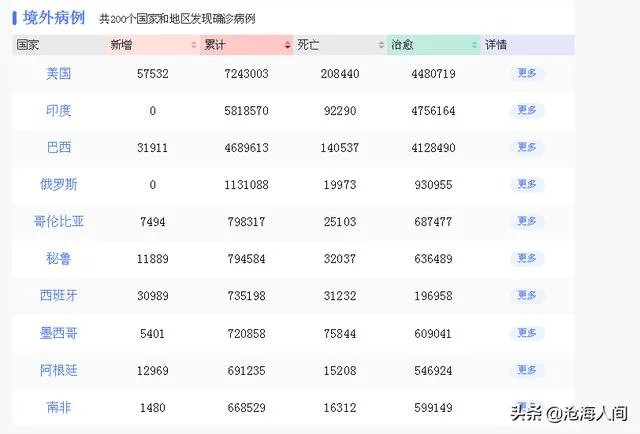Sort by 死亡 column arrows
This screenshot has height=434, width=640.
pos(381,45)
